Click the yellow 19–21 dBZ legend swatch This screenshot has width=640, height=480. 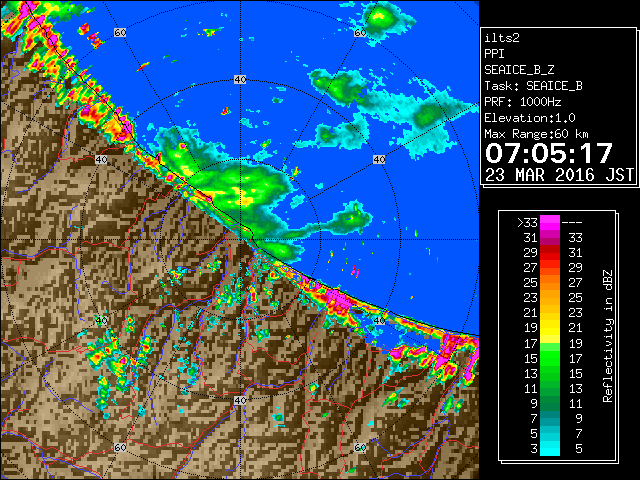point(550,328)
